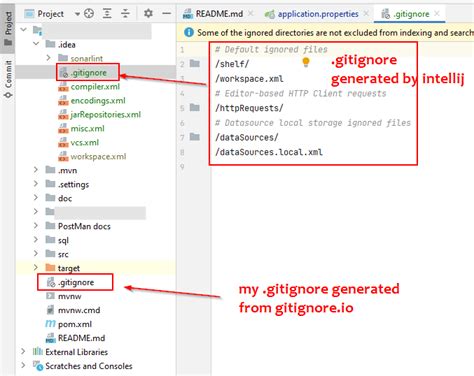Open jarRepositories.xml file

[106, 115]
